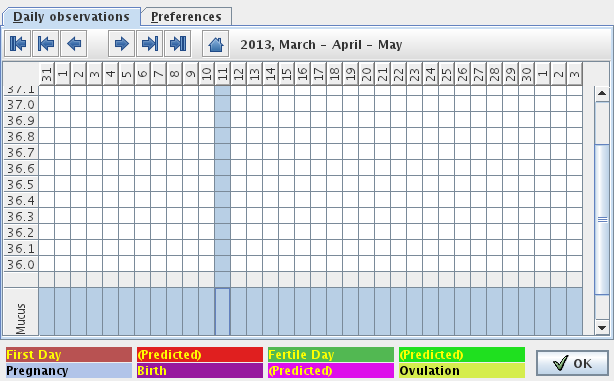
Task: Click the 37.0 temperature row label
Action: [21, 105]
